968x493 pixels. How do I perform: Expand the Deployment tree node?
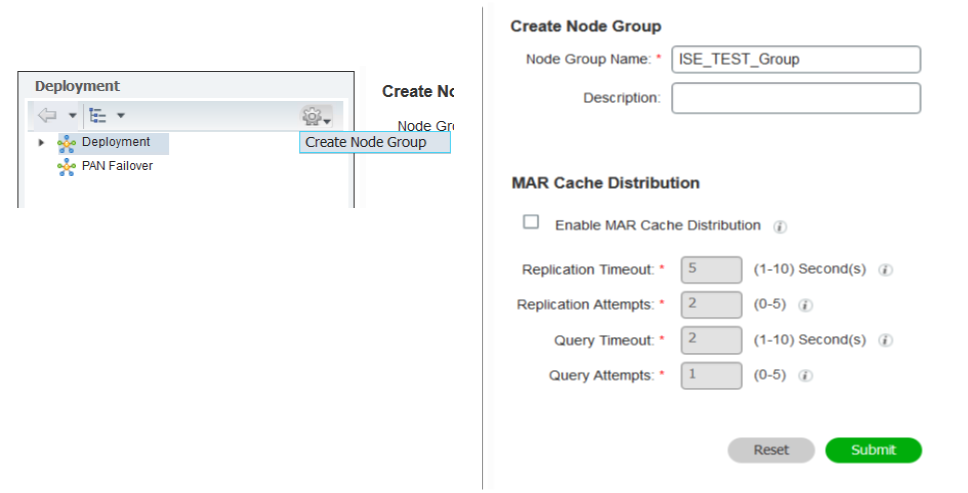[x=41, y=143]
